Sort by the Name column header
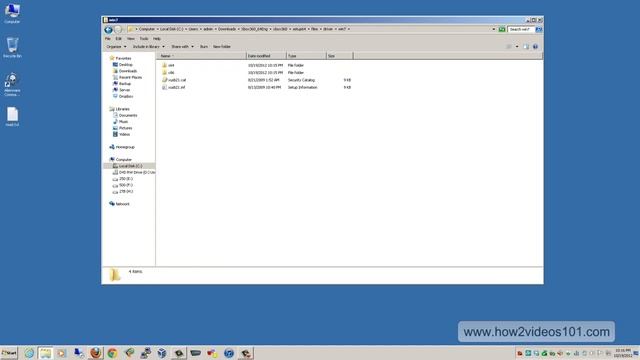The height and width of the screenshot is (360, 640). [202, 56]
